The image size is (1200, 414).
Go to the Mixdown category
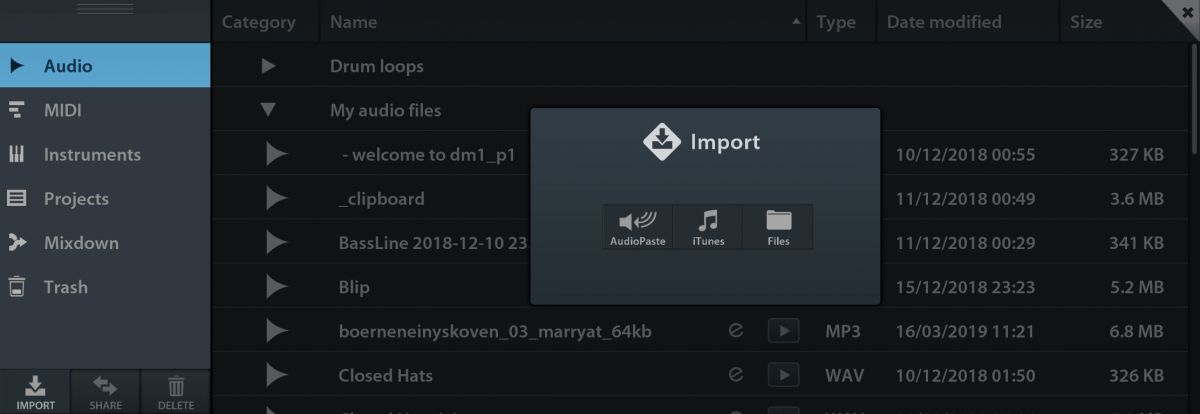[x=81, y=243]
